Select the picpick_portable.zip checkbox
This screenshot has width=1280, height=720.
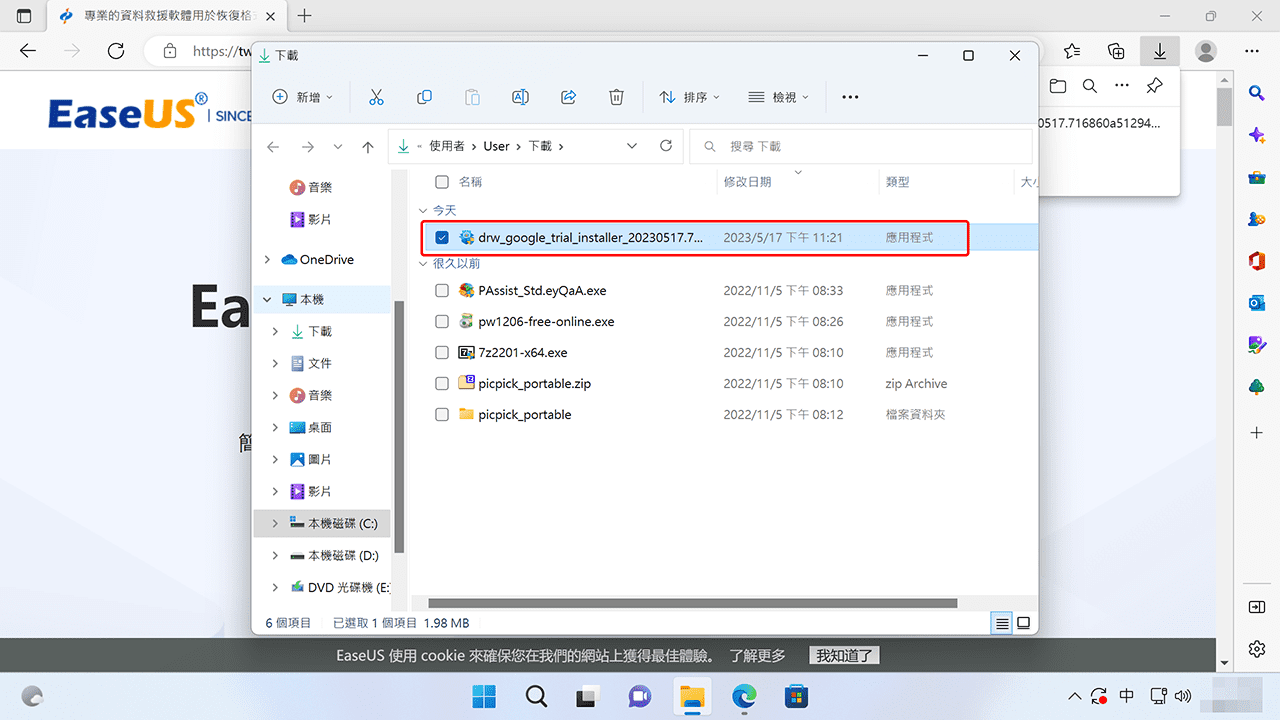(441, 383)
